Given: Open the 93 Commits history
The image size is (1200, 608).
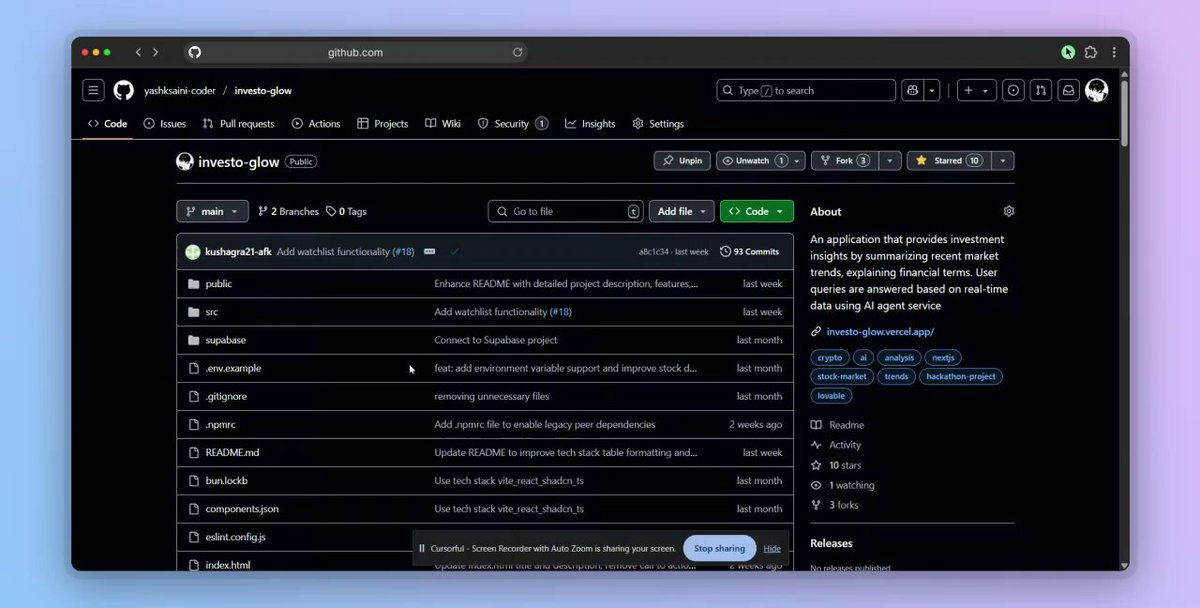Looking at the screenshot, I should click(x=749, y=252).
